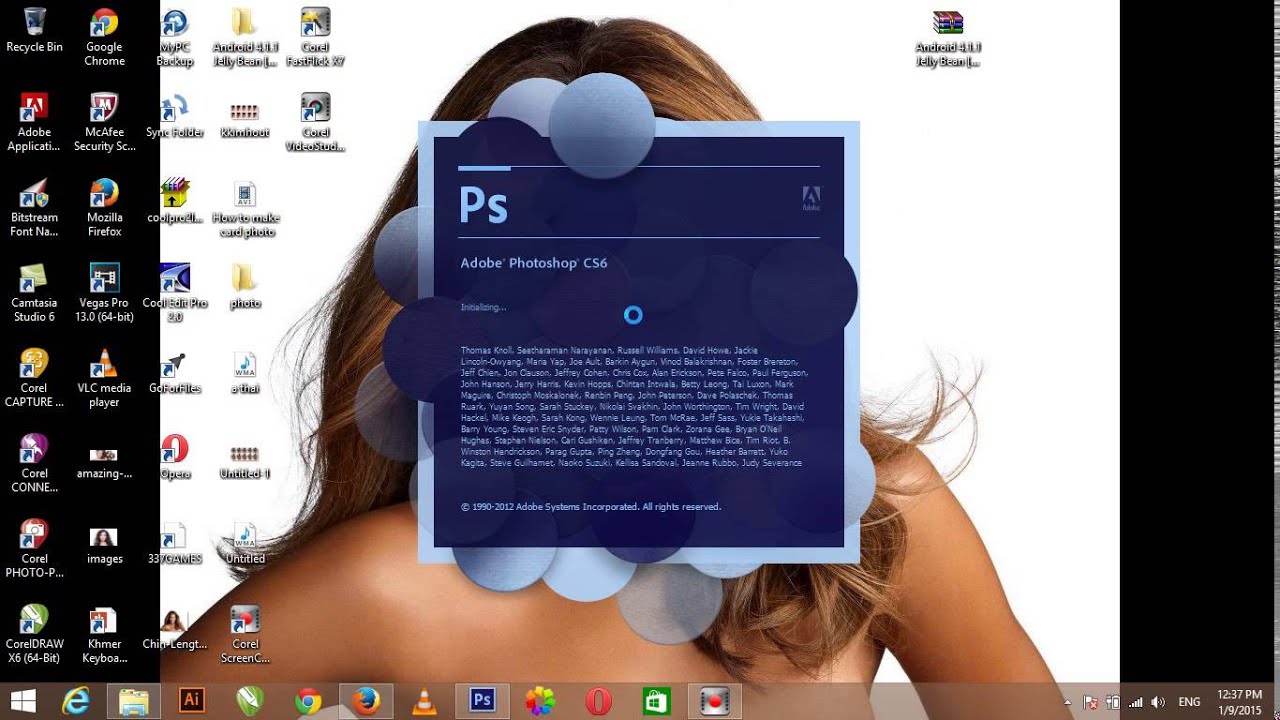
Task: Select the Sync Folder desktop shortcut
Action: point(175,117)
